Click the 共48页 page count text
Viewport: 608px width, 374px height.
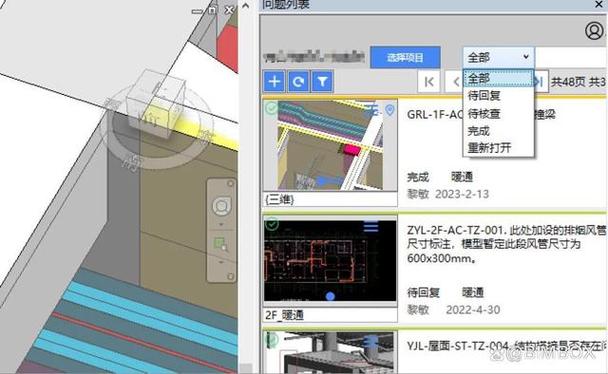pos(568,82)
